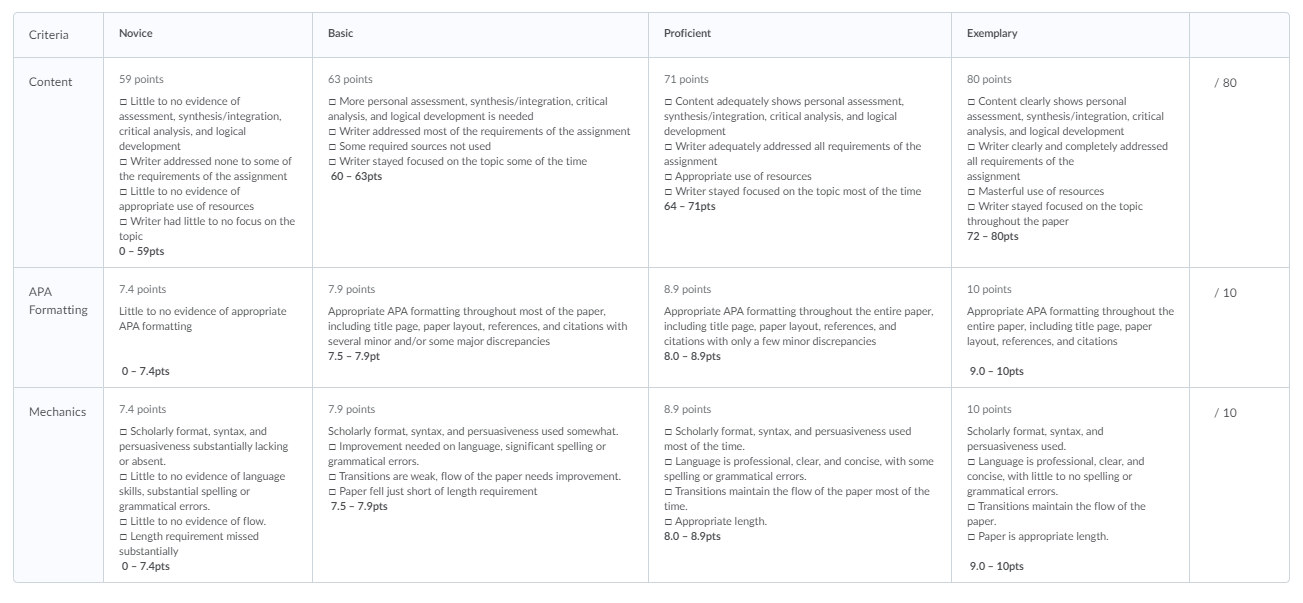Image resolution: width=1303 pixels, height=603 pixels.
Task: Select Novice 7.4 points for Mechanics
Action: click(x=208, y=485)
